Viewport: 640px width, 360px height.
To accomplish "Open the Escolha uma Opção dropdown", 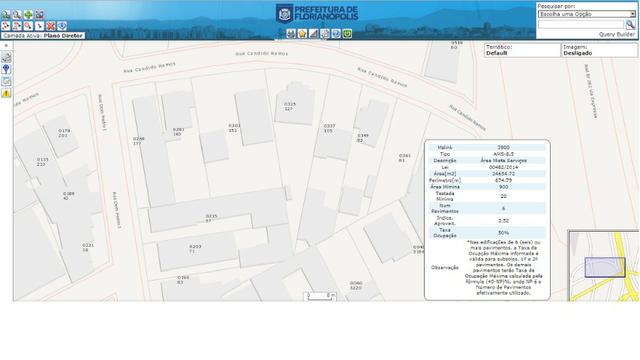I will (587, 14).
